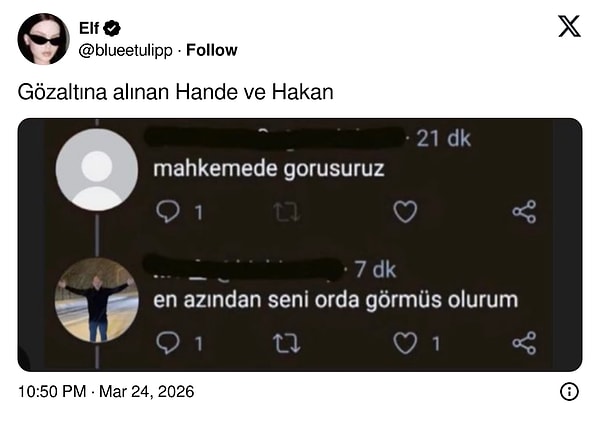Viewport: 600px width, 422px height.
Task: Like the 'en azından seni orda' comment
Action: (x=405, y=343)
